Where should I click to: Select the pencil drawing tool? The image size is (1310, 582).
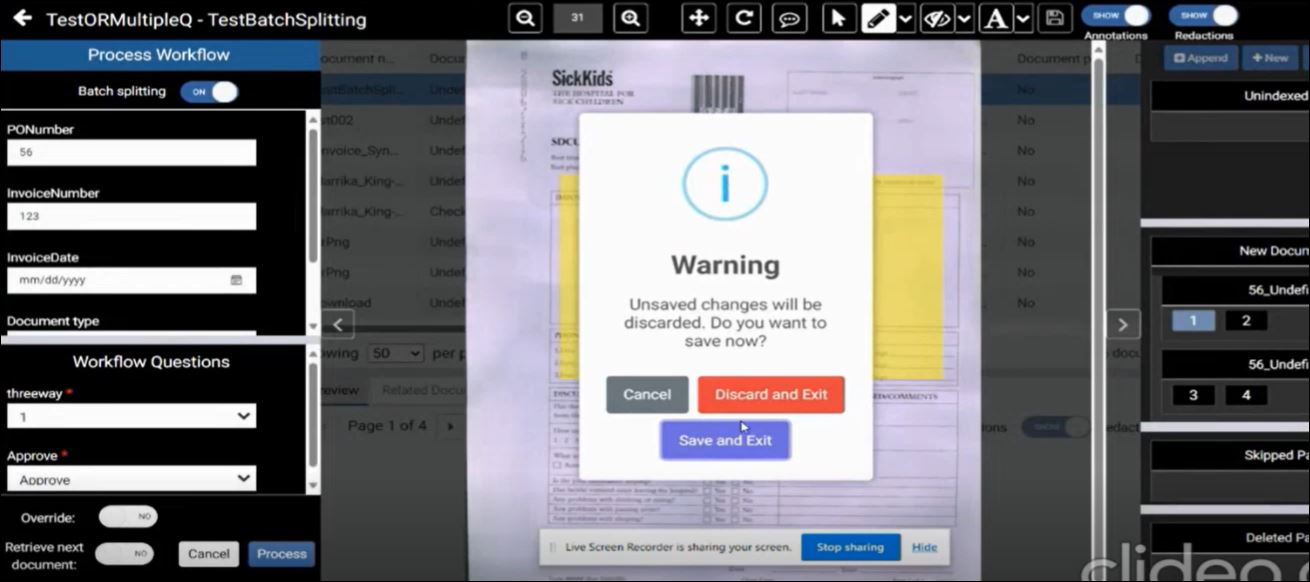(x=878, y=18)
